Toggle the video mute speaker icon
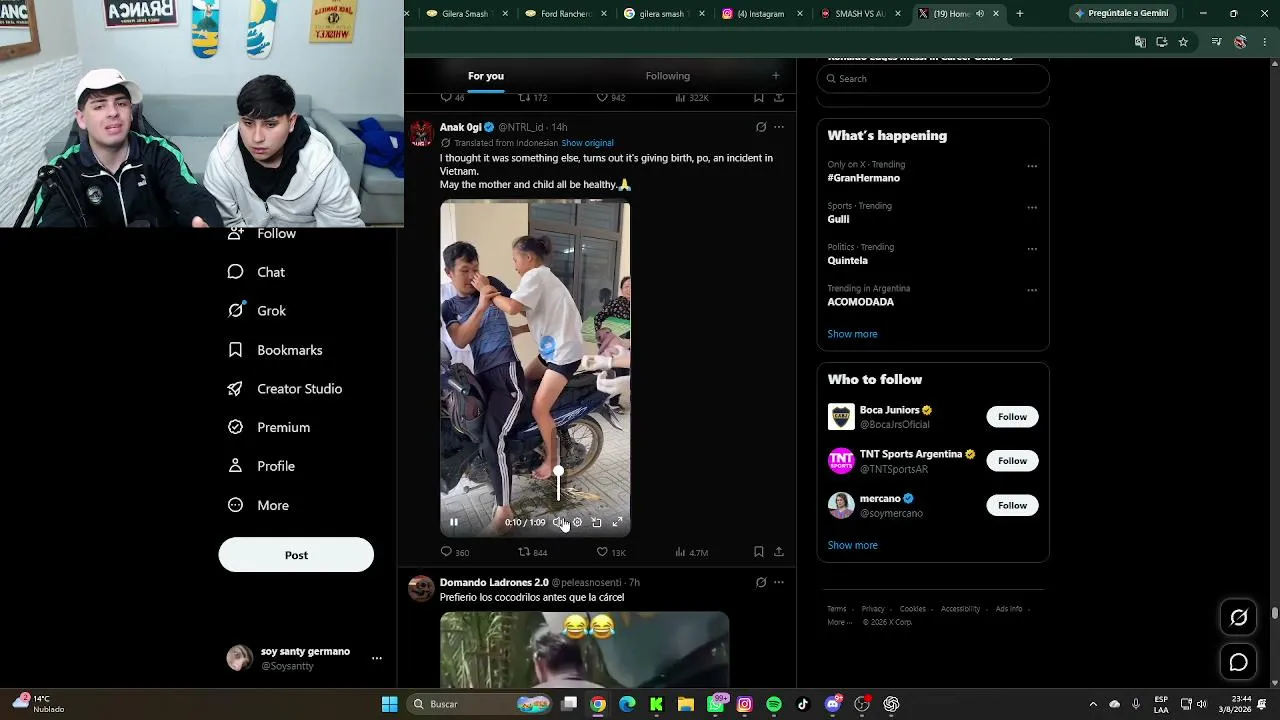The height and width of the screenshot is (720, 1280). pos(559,522)
